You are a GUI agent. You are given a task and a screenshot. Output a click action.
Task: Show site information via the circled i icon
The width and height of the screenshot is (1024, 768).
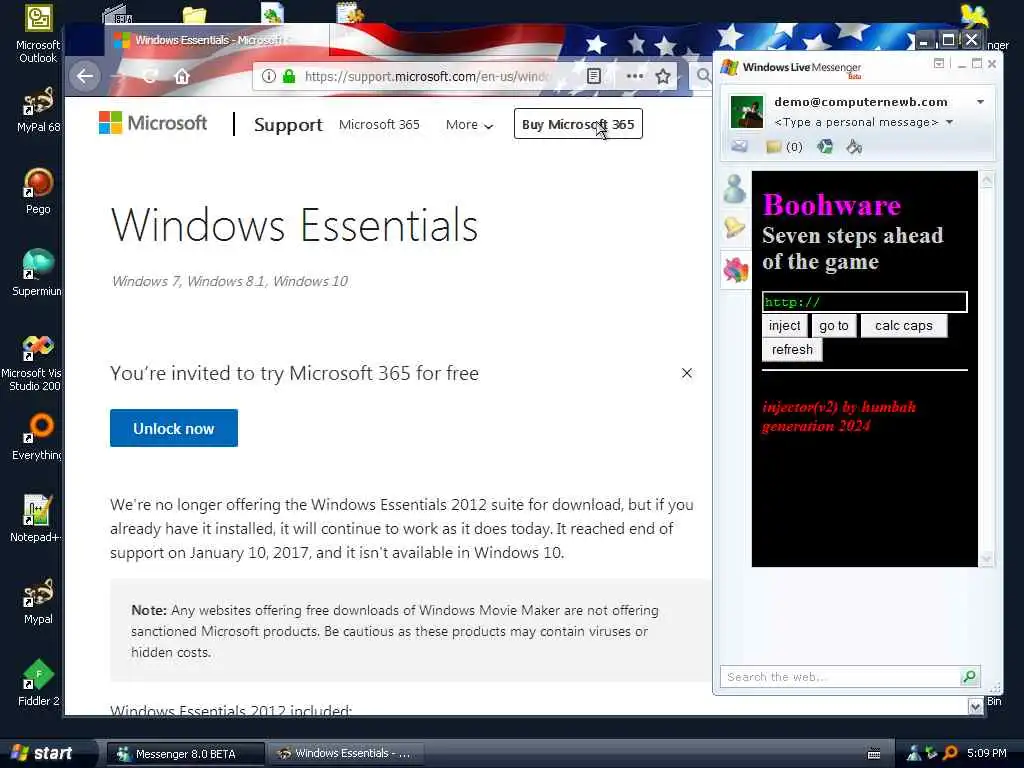268,76
